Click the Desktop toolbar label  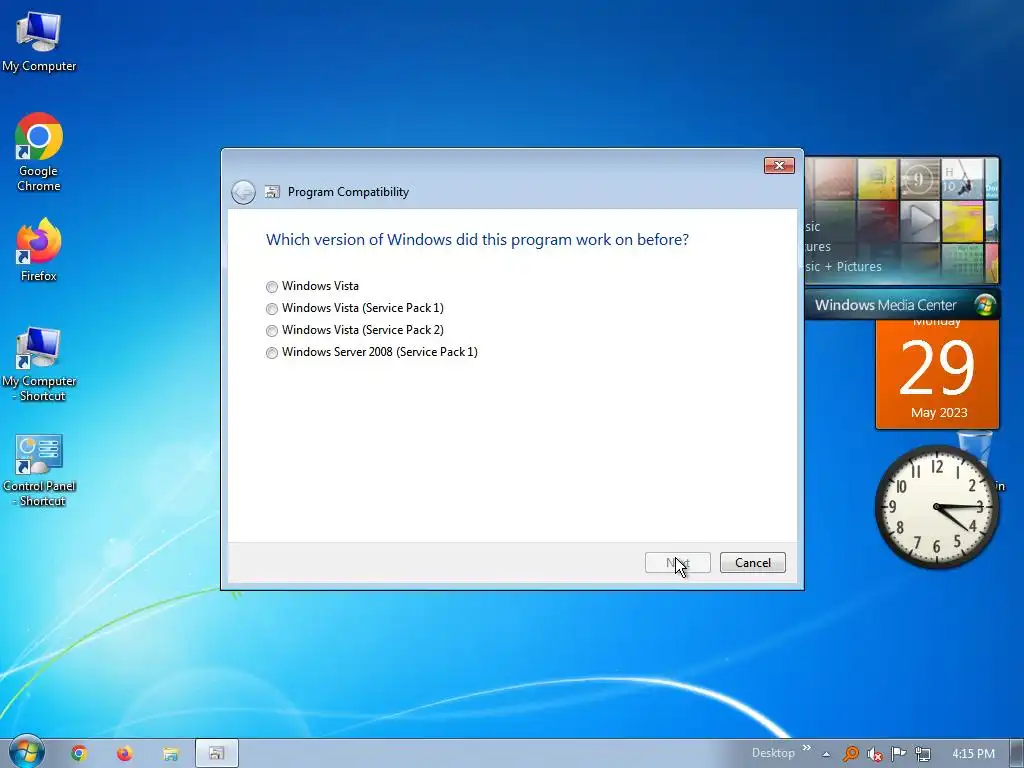(773, 753)
